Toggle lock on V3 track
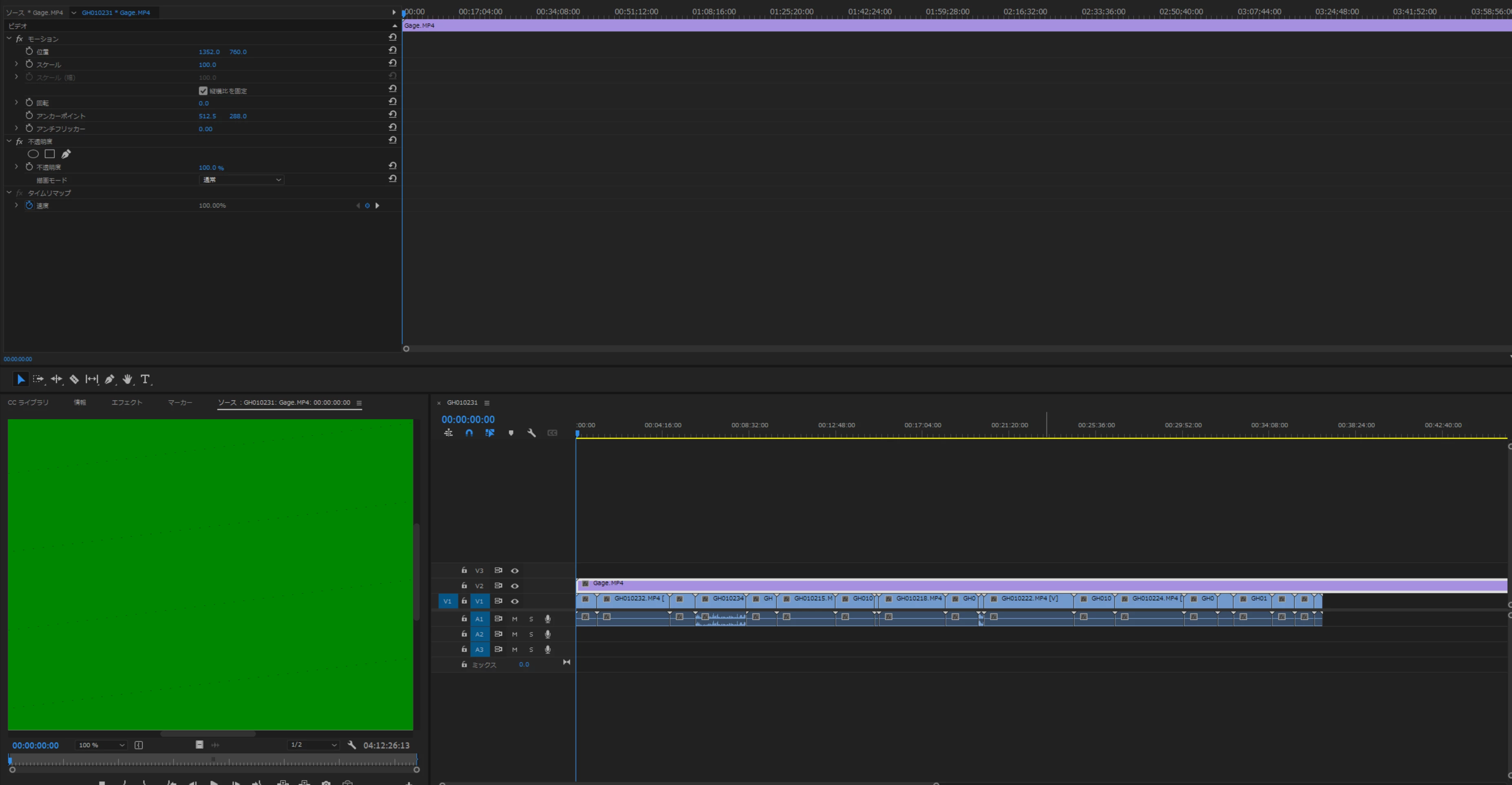 tap(464, 570)
